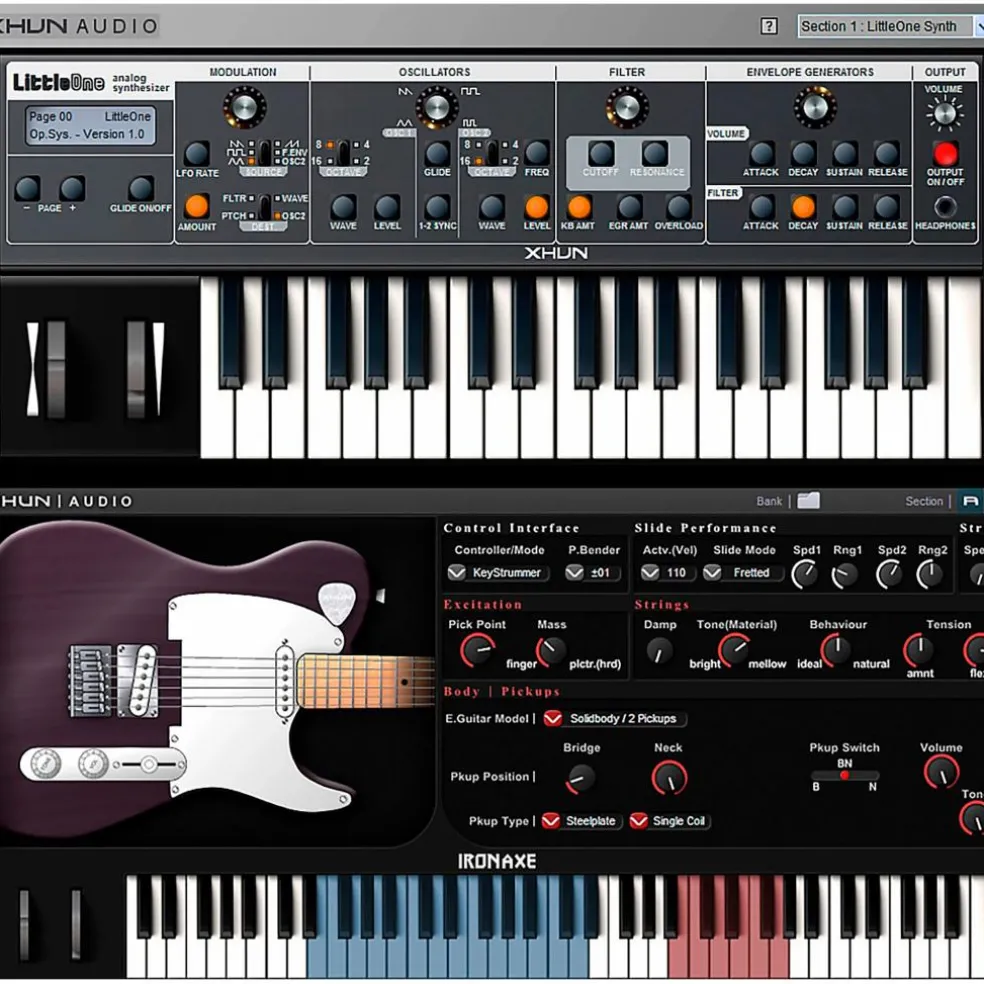Screen dimensions: 984x984
Task: Click the output VOLUME knob
Action: [944, 114]
